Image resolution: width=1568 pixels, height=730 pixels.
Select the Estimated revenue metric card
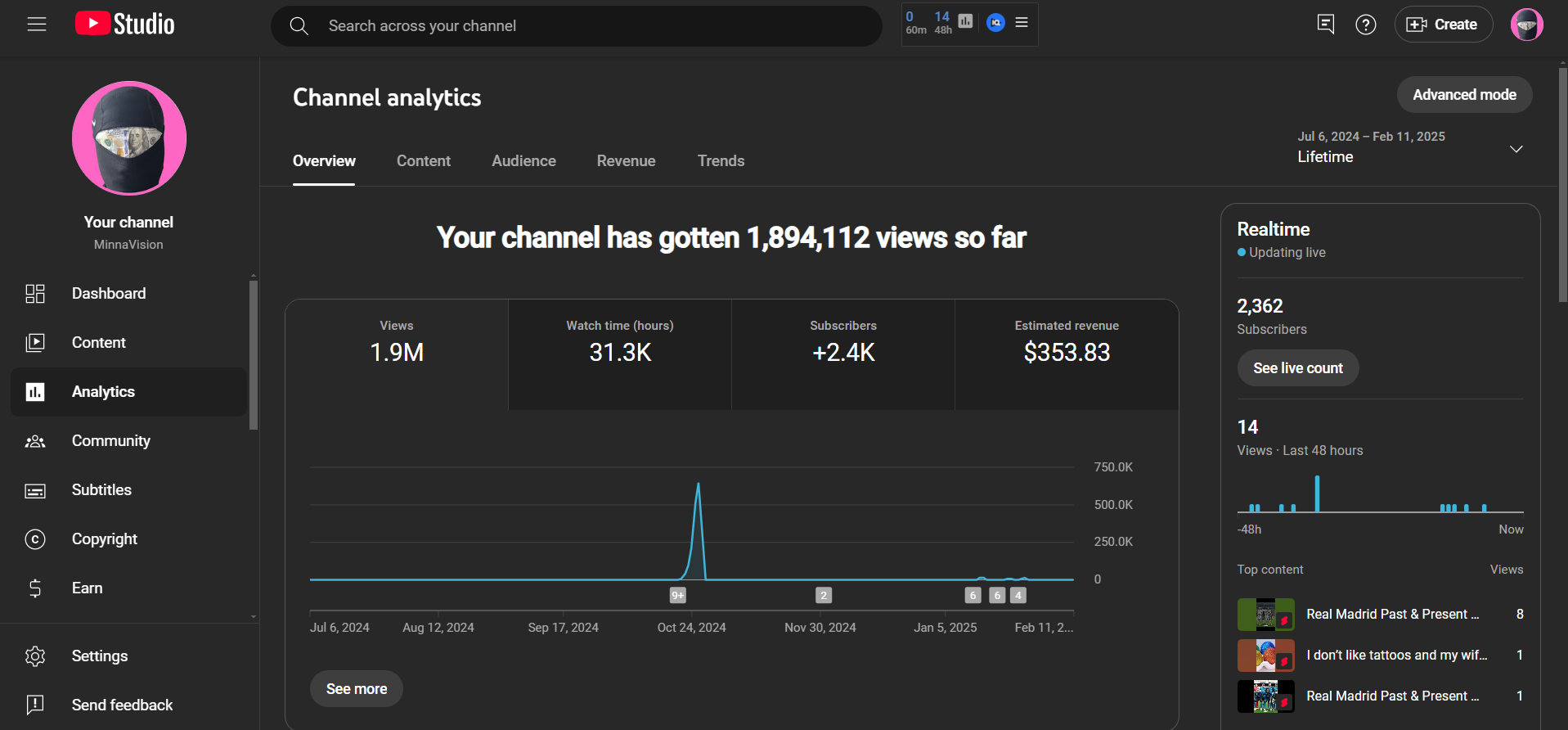(1067, 354)
